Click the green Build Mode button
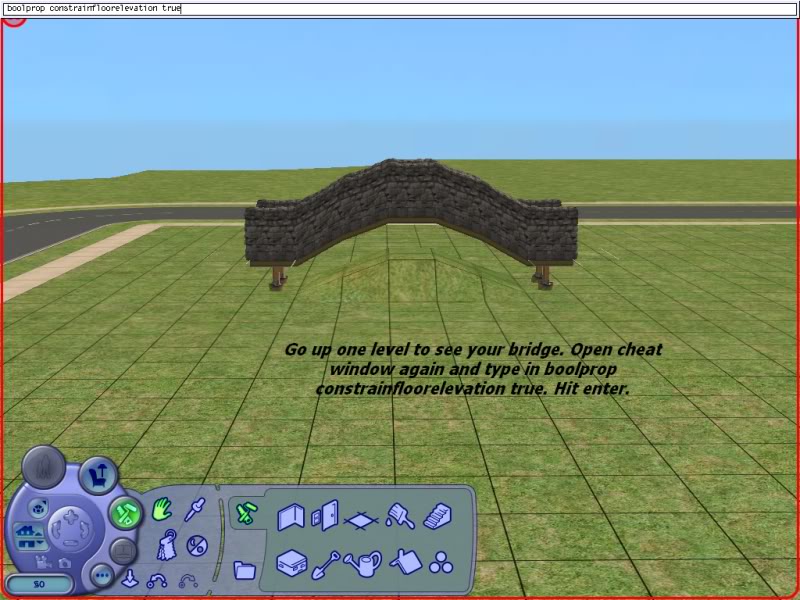 tap(126, 513)
